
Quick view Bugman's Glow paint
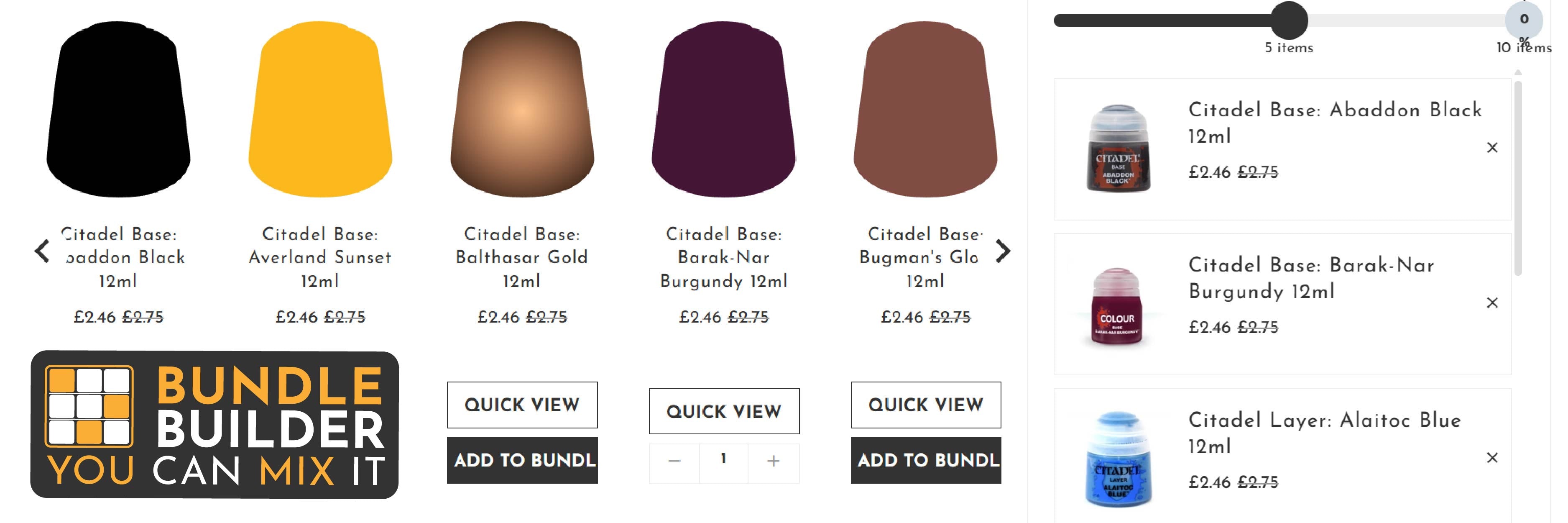925,405
